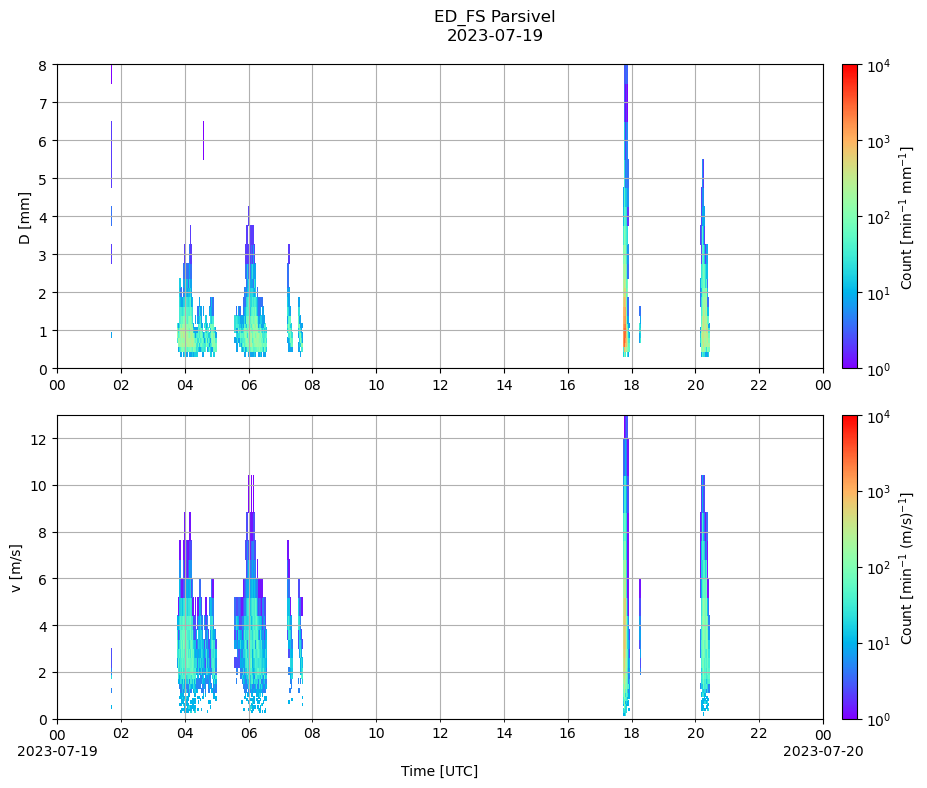Click the '5' tick on the D axis
The image size is (927, 788).
point(43,179)
